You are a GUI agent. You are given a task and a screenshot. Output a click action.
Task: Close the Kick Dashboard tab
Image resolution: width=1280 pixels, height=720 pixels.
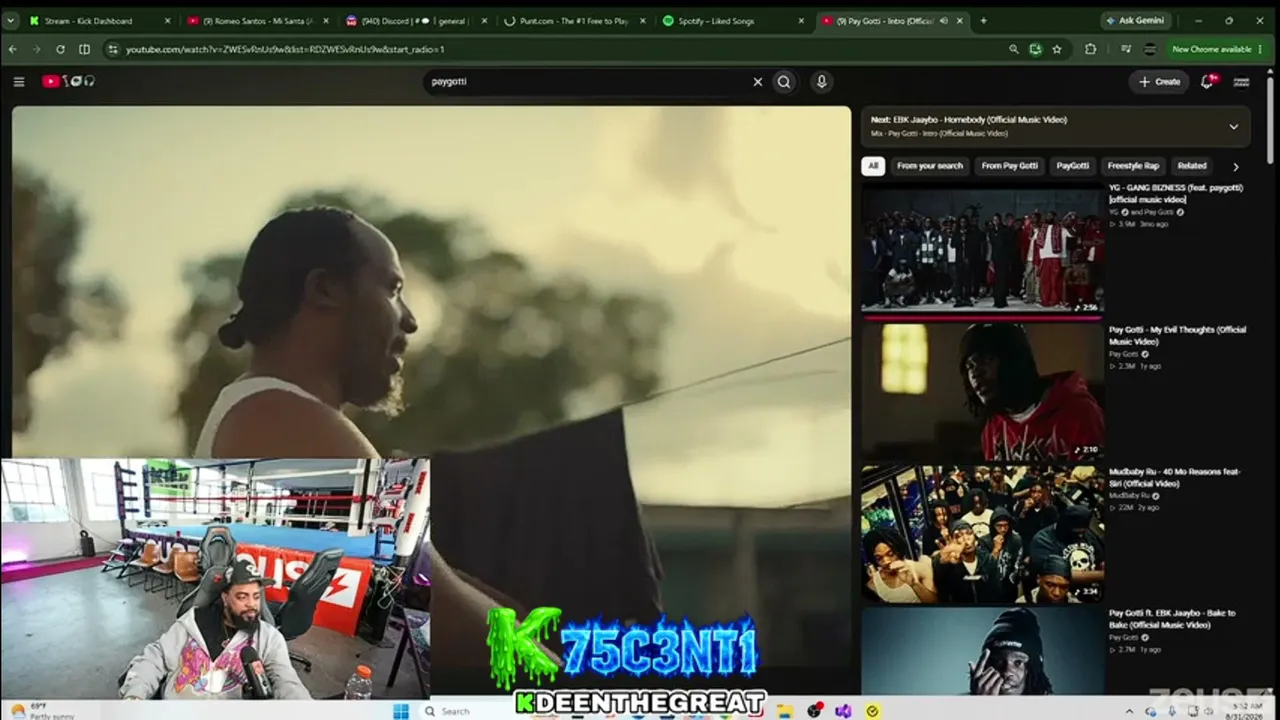point(167,21)
